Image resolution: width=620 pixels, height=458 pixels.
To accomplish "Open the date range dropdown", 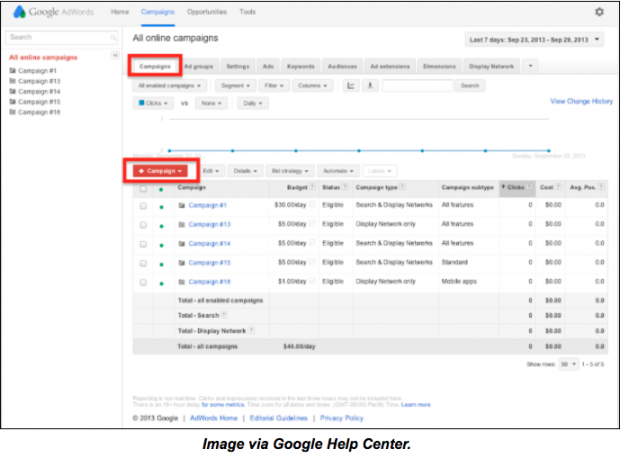I will click(534, 40).
